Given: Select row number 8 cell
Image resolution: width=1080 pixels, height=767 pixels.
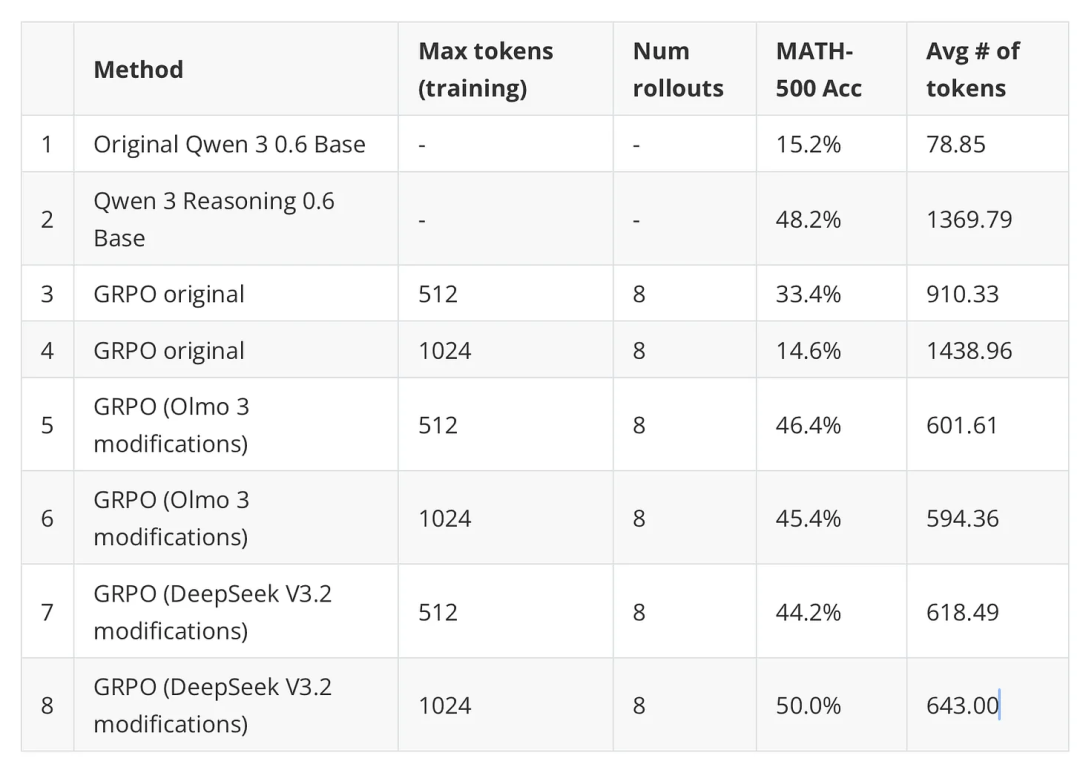Looking at the screenshot, I should tap(47, 706).
